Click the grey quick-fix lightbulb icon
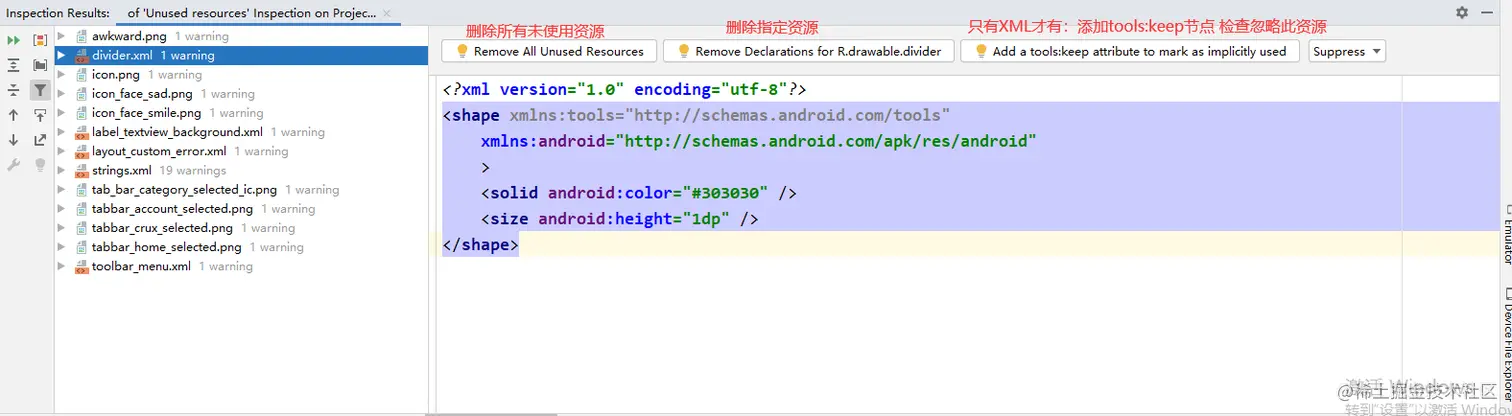The width and height of the screenshot is (1512, 416). point(40,165)
